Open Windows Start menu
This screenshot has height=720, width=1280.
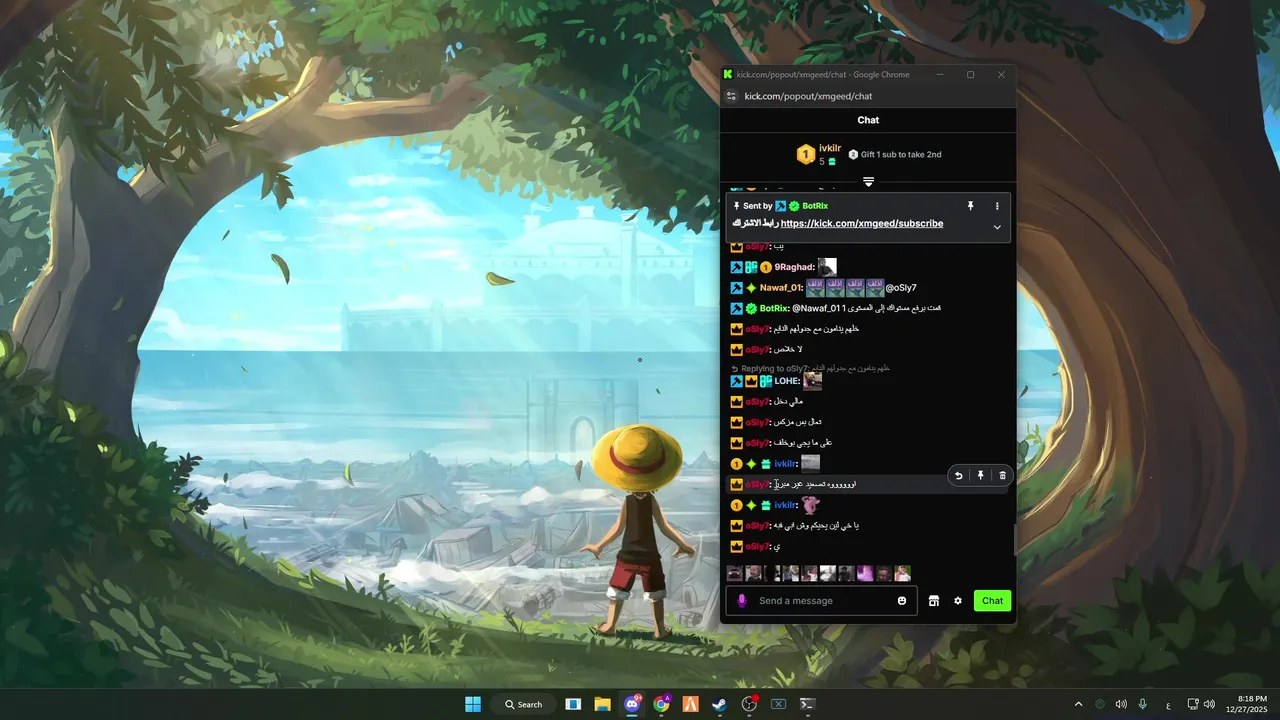473,704
